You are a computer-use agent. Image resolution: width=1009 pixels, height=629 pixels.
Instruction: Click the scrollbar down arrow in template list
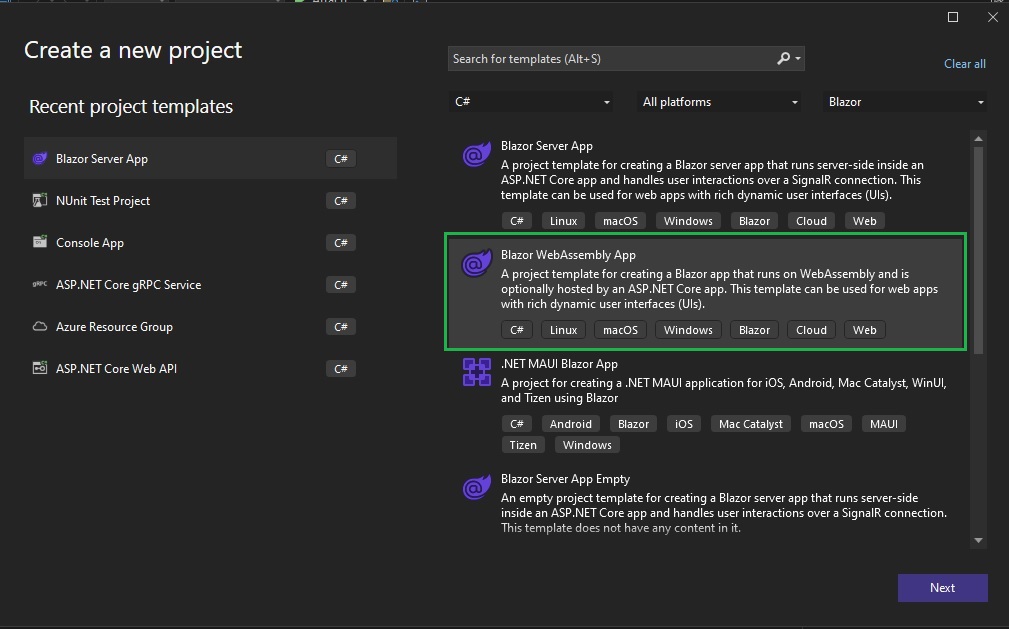coord(978,541)
